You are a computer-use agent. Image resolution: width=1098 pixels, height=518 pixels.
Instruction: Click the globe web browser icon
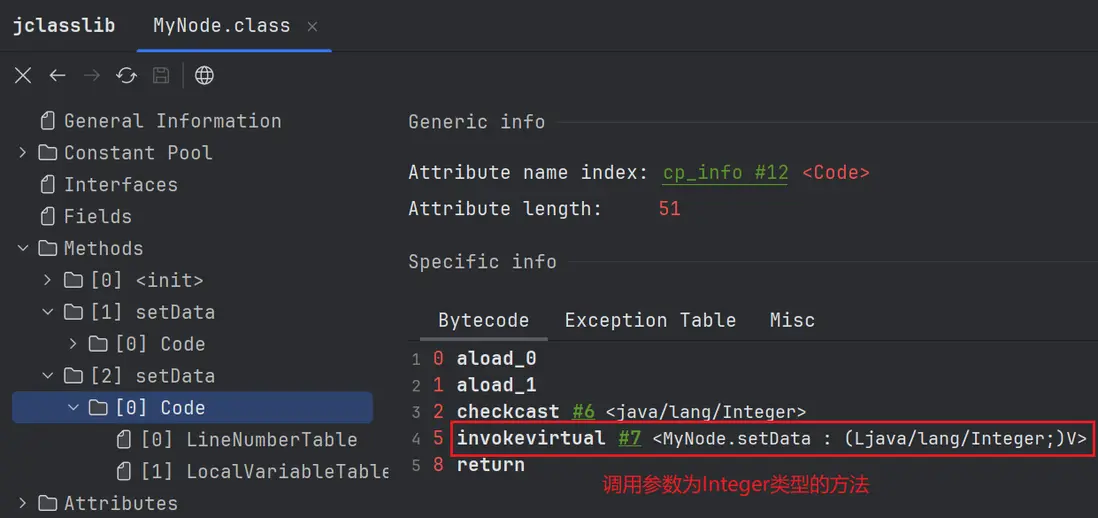(204, 76)
